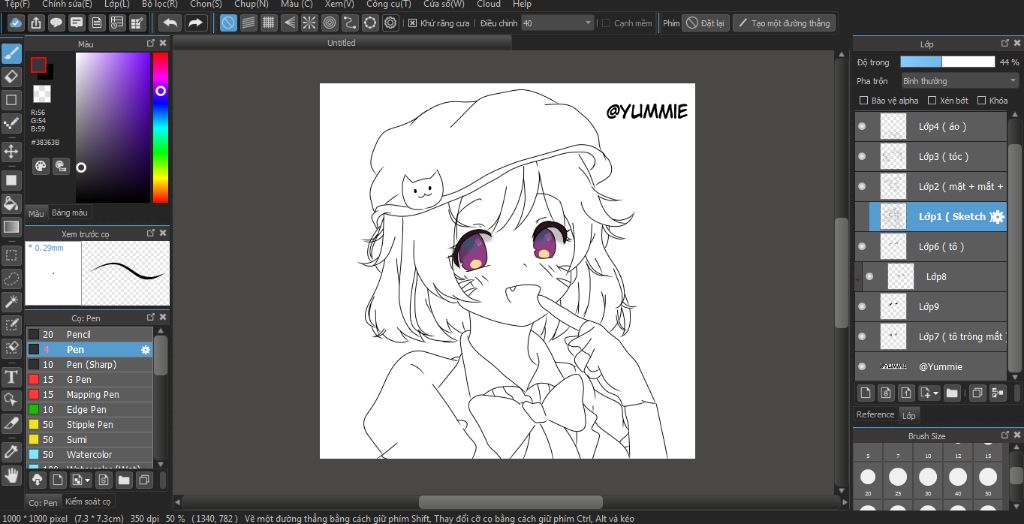
Task: Click Tạo một đường thẳng button
Action: [x=784, y=23]
